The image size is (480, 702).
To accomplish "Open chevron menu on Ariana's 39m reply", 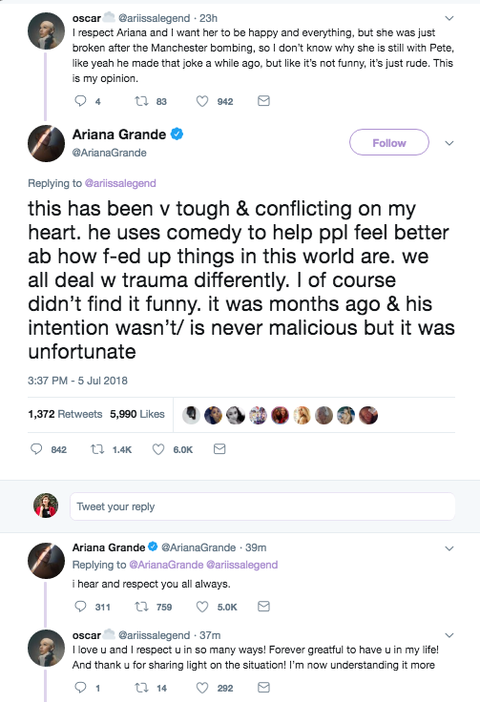I will 449,548.
